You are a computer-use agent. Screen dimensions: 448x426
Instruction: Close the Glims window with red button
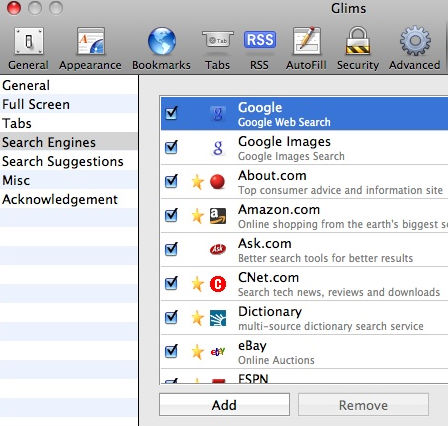tap(14, 8)
